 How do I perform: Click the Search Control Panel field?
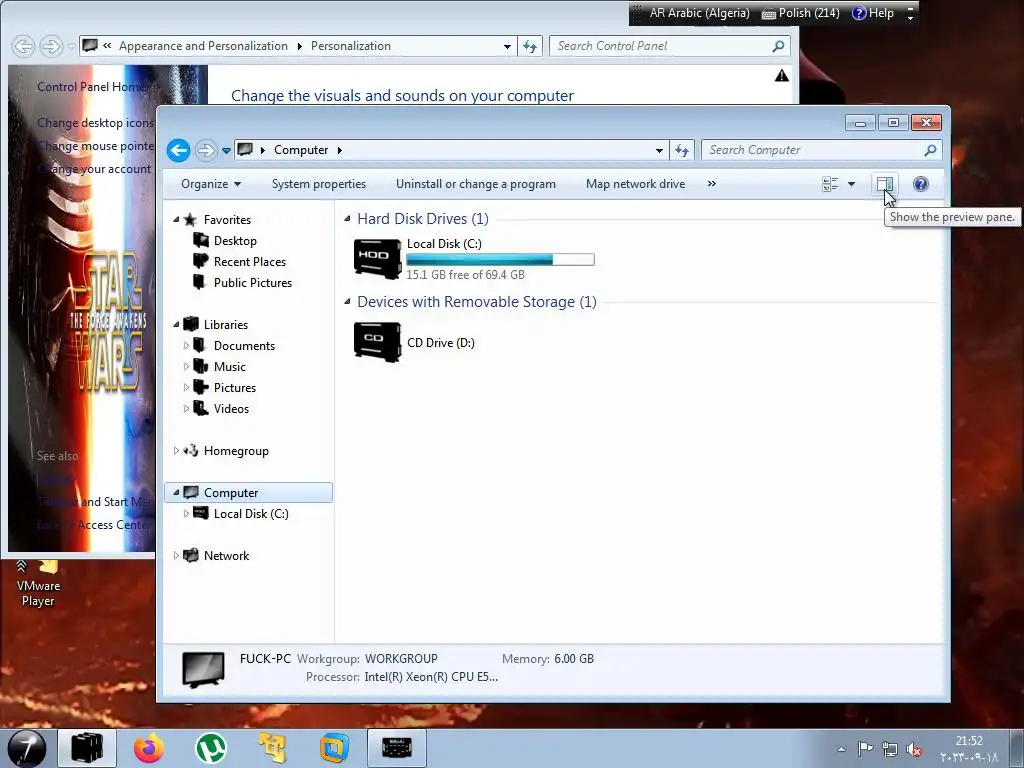[670, 46]
